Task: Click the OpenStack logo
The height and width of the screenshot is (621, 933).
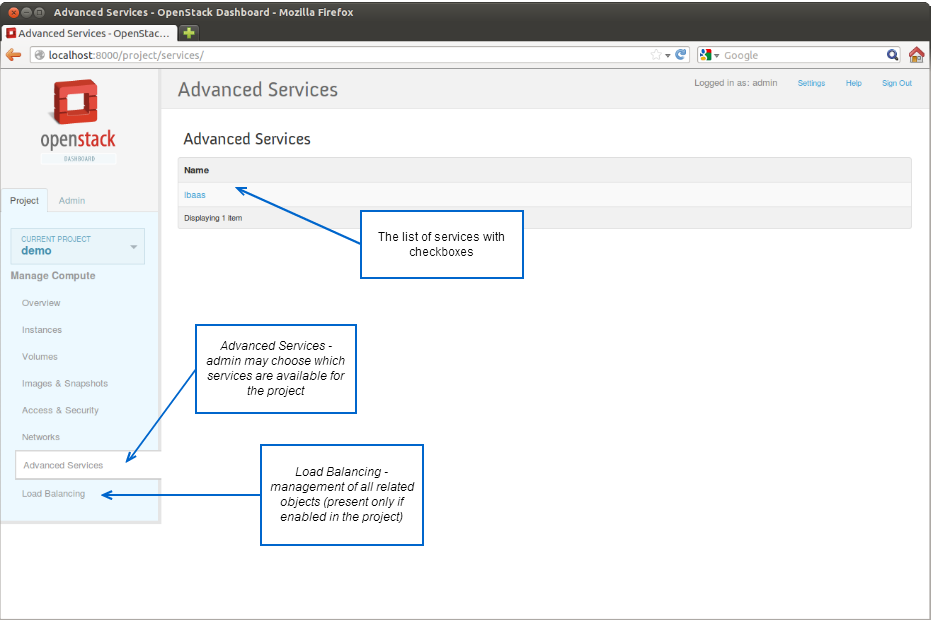Action: (x=78, y=120)
